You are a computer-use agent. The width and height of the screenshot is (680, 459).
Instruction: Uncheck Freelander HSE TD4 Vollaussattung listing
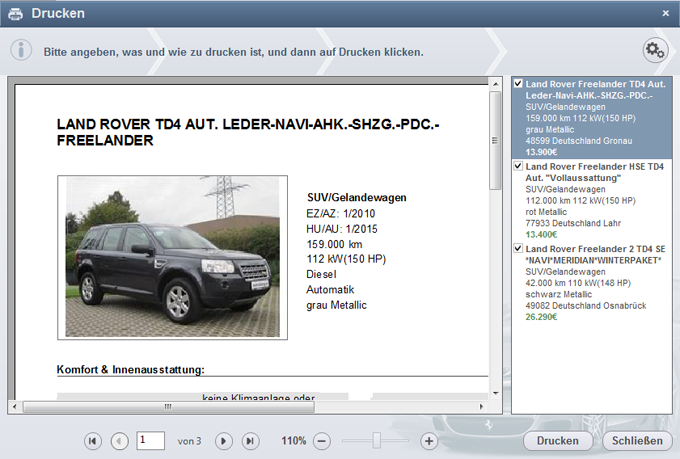coord(518,166)
